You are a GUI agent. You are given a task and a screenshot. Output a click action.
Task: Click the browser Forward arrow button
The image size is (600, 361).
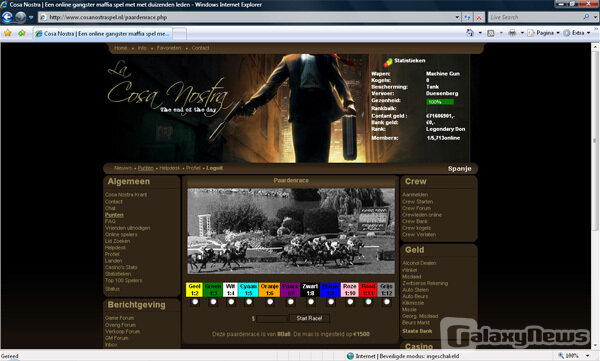21,17
